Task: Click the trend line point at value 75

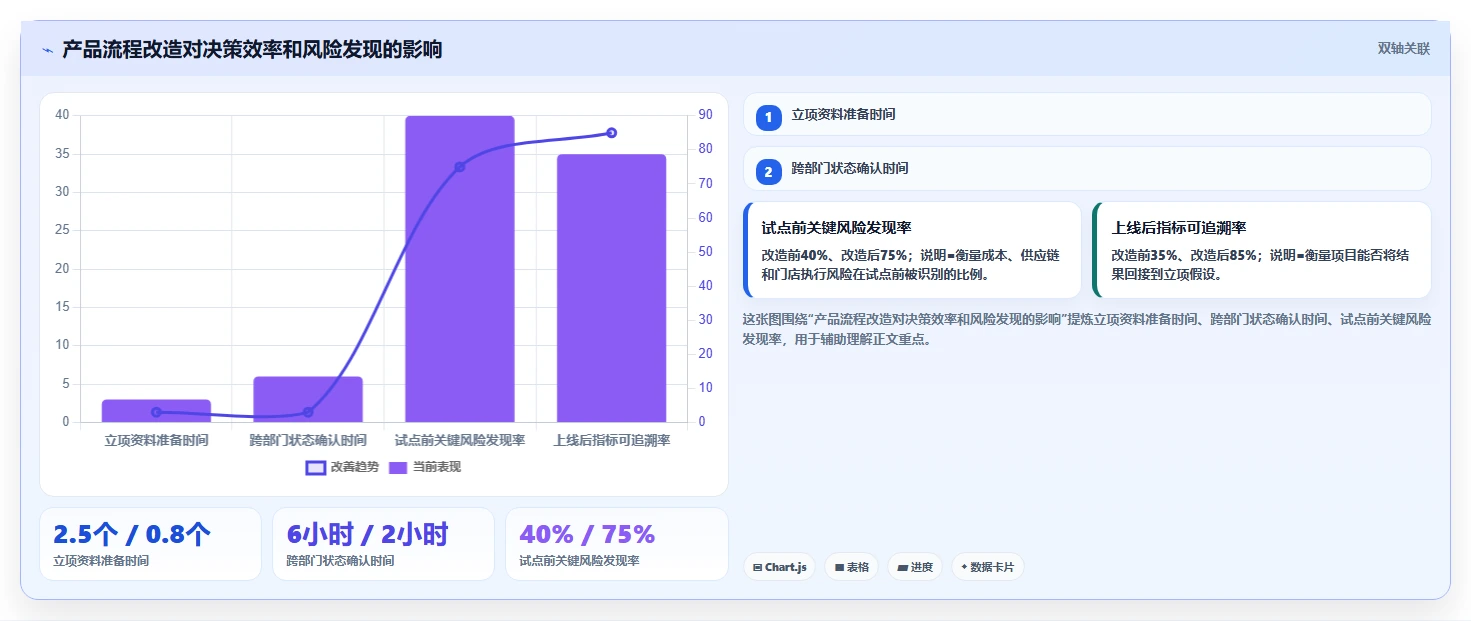Action: [x=460, y=167]
